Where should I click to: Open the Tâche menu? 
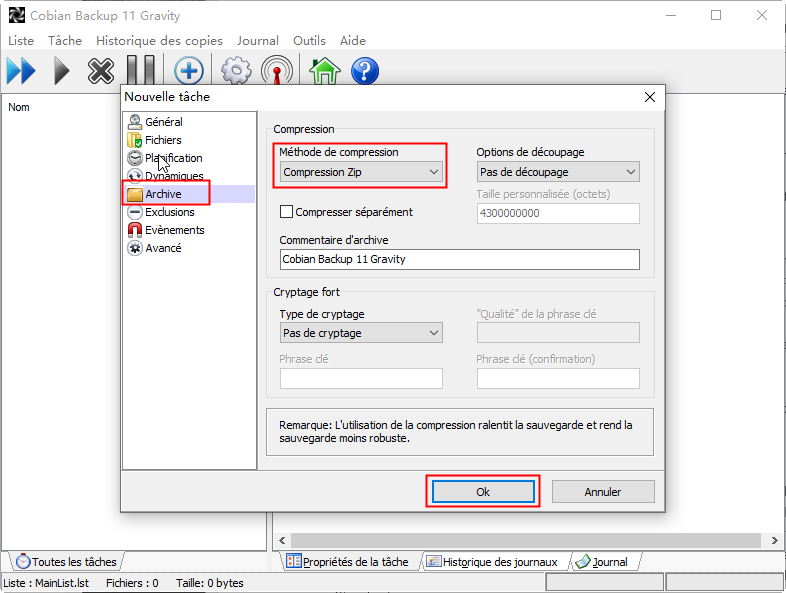(65, 41)
